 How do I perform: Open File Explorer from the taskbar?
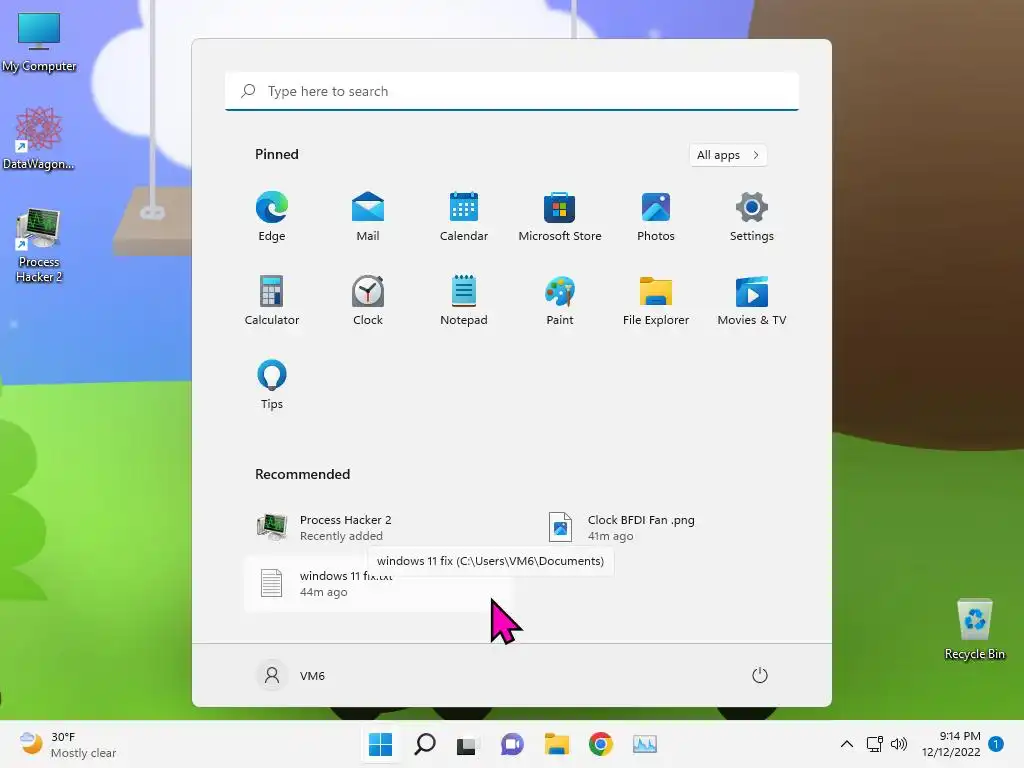[556, 744]
